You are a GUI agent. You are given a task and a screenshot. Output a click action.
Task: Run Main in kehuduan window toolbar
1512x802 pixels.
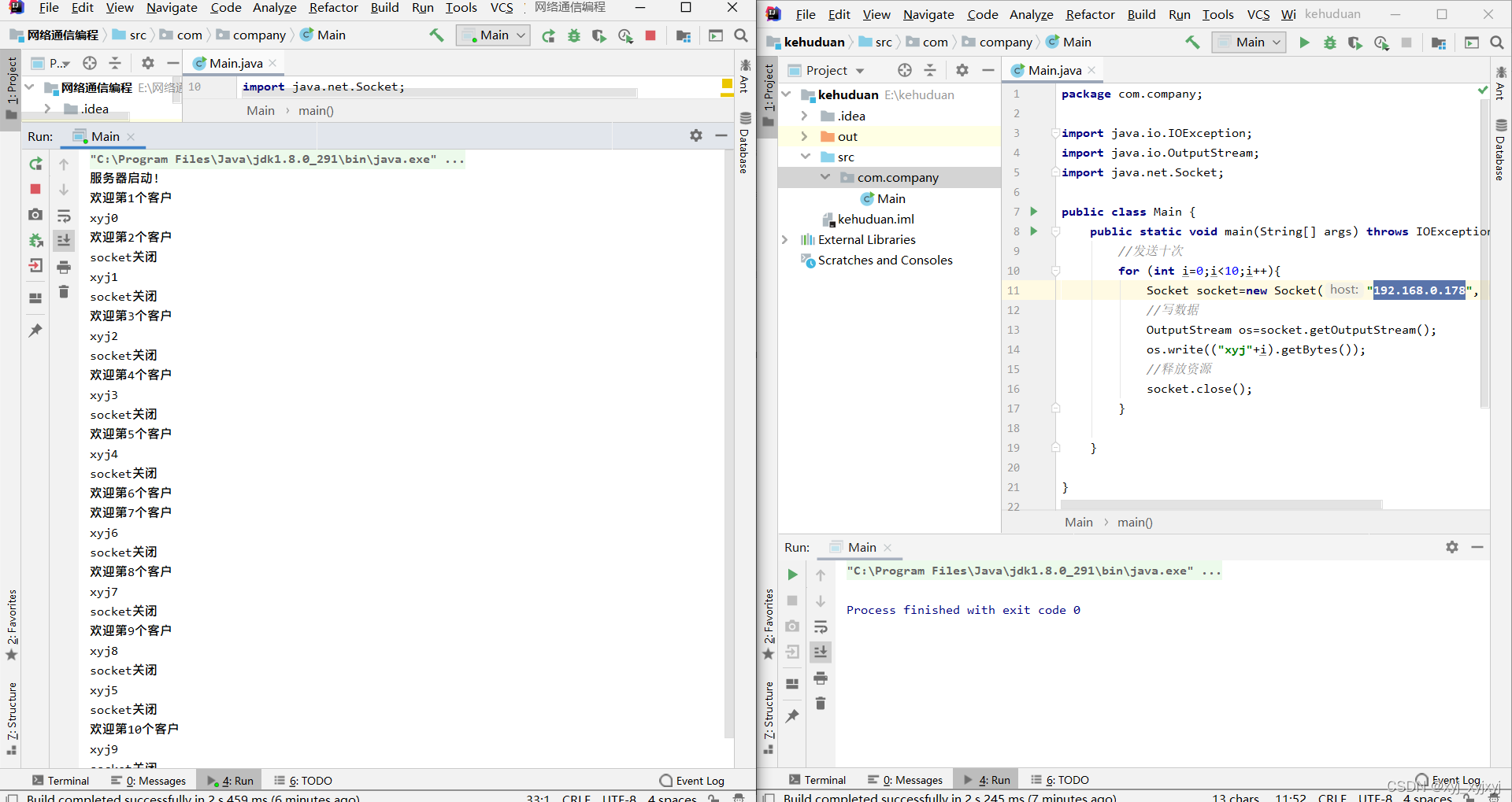click(1304, 43)
